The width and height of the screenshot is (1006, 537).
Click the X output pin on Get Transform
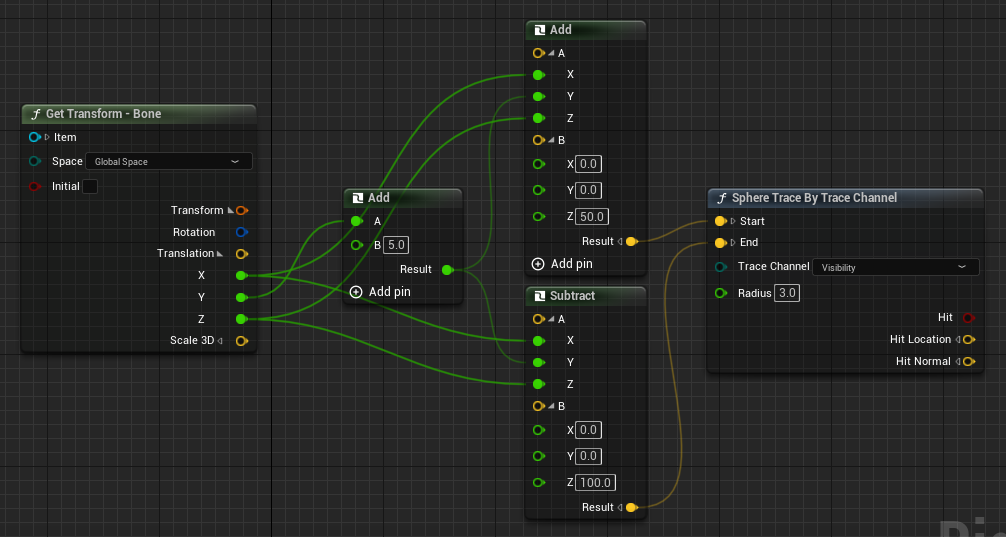(241, 276)
